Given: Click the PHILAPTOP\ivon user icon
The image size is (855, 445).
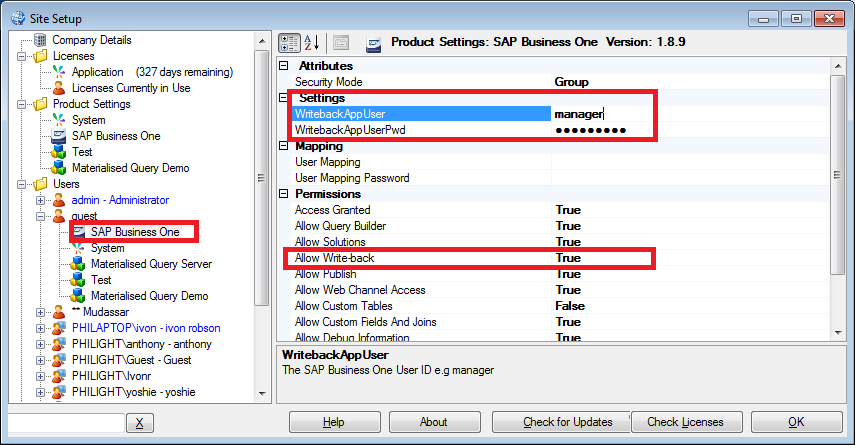Looking at the screenshot, I should point(59,328).
